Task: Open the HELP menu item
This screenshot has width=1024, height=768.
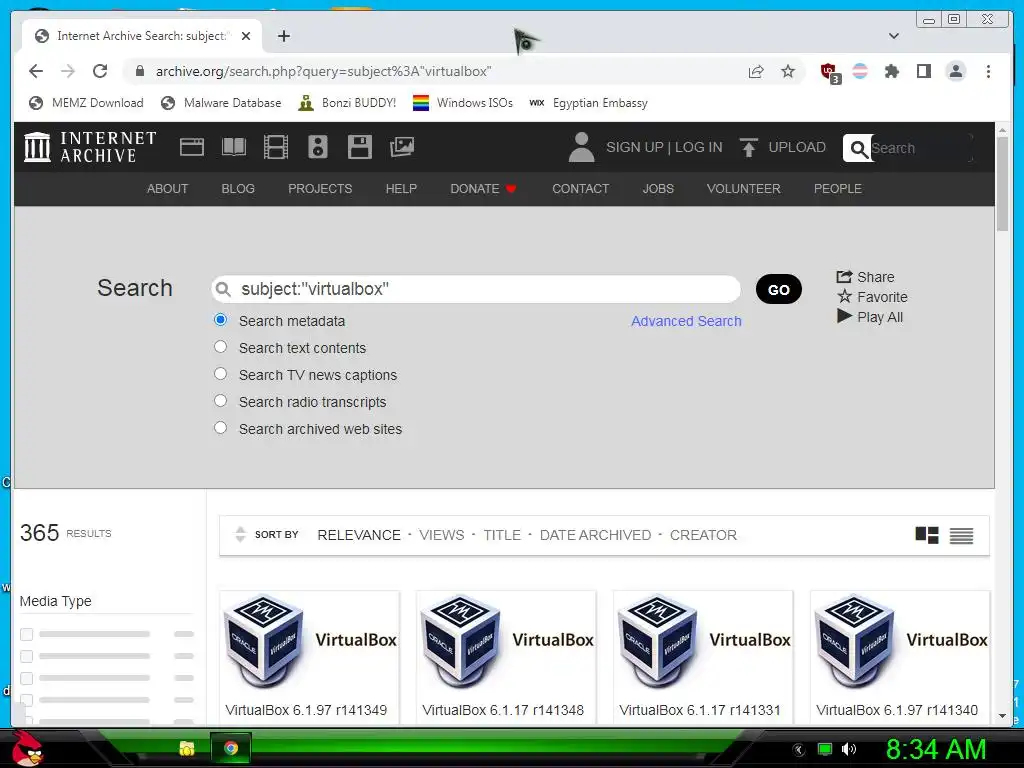Action: click(x=401, y=189)
